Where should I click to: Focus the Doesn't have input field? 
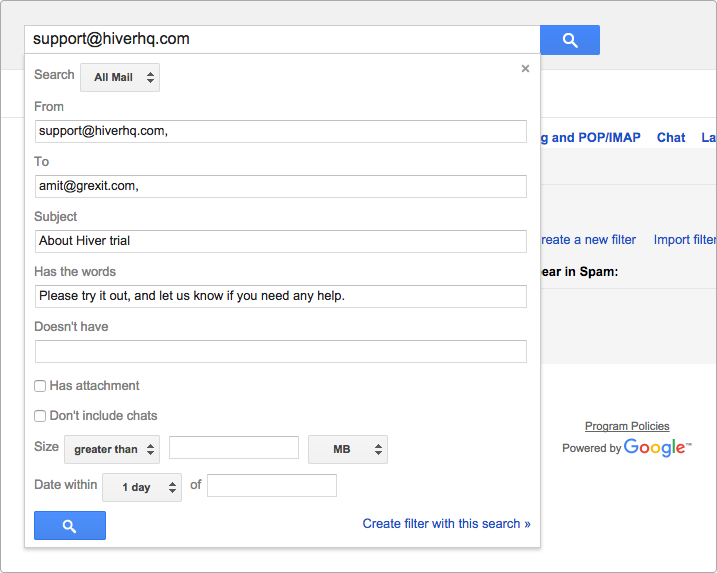click(281, 352)
